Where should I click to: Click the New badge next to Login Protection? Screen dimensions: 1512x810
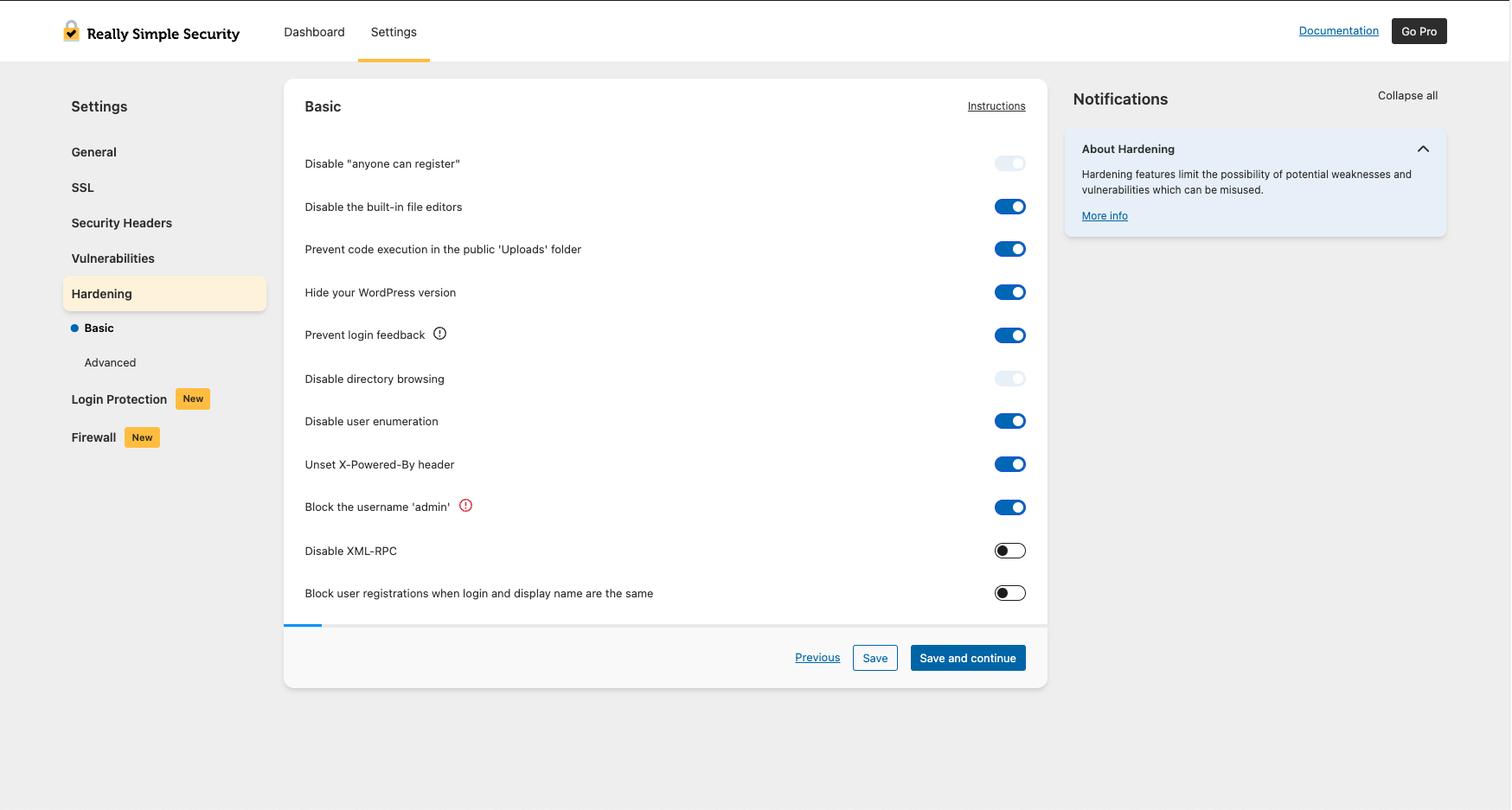click(193, 399)
